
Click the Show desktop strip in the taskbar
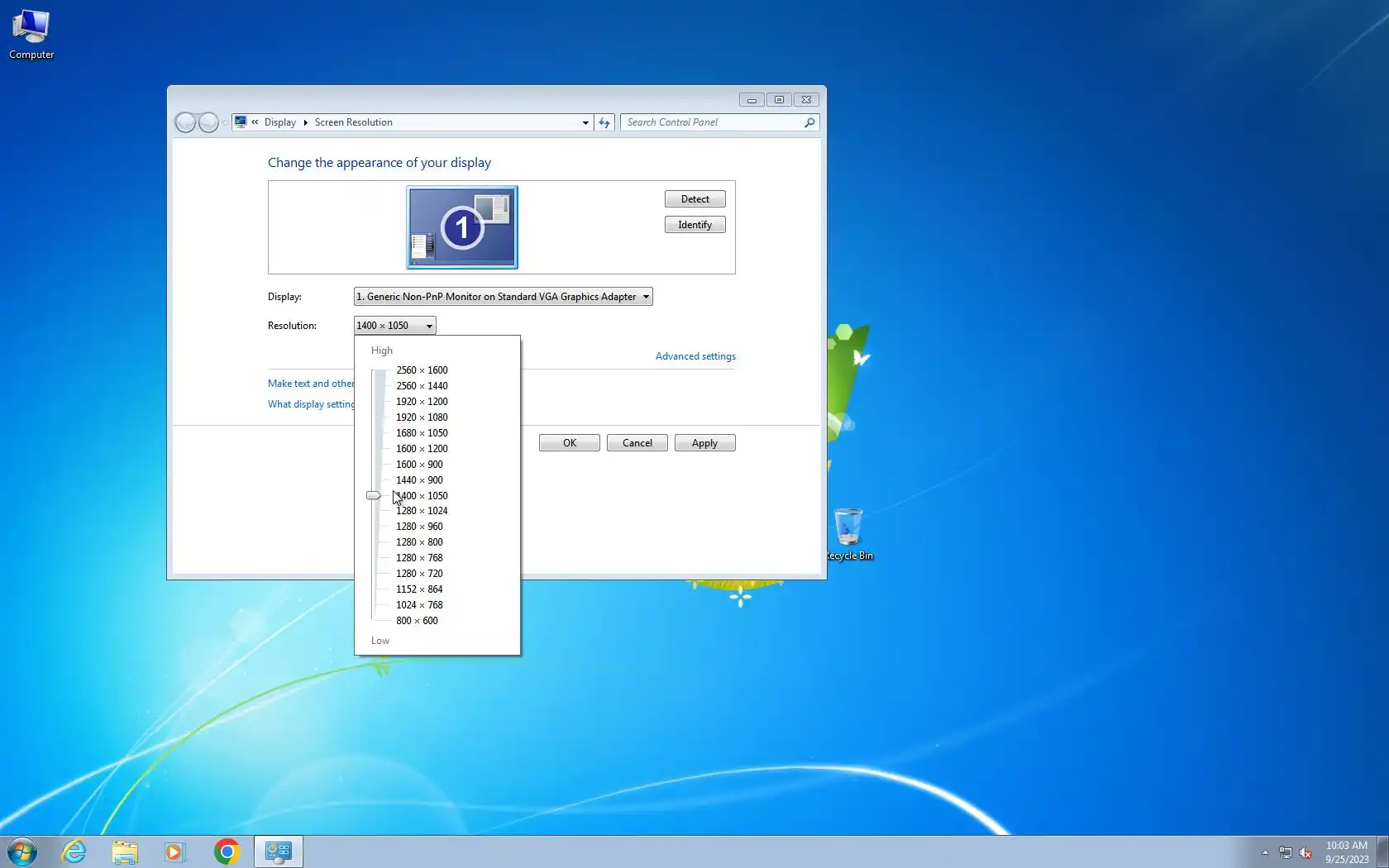click(1382, 851)
